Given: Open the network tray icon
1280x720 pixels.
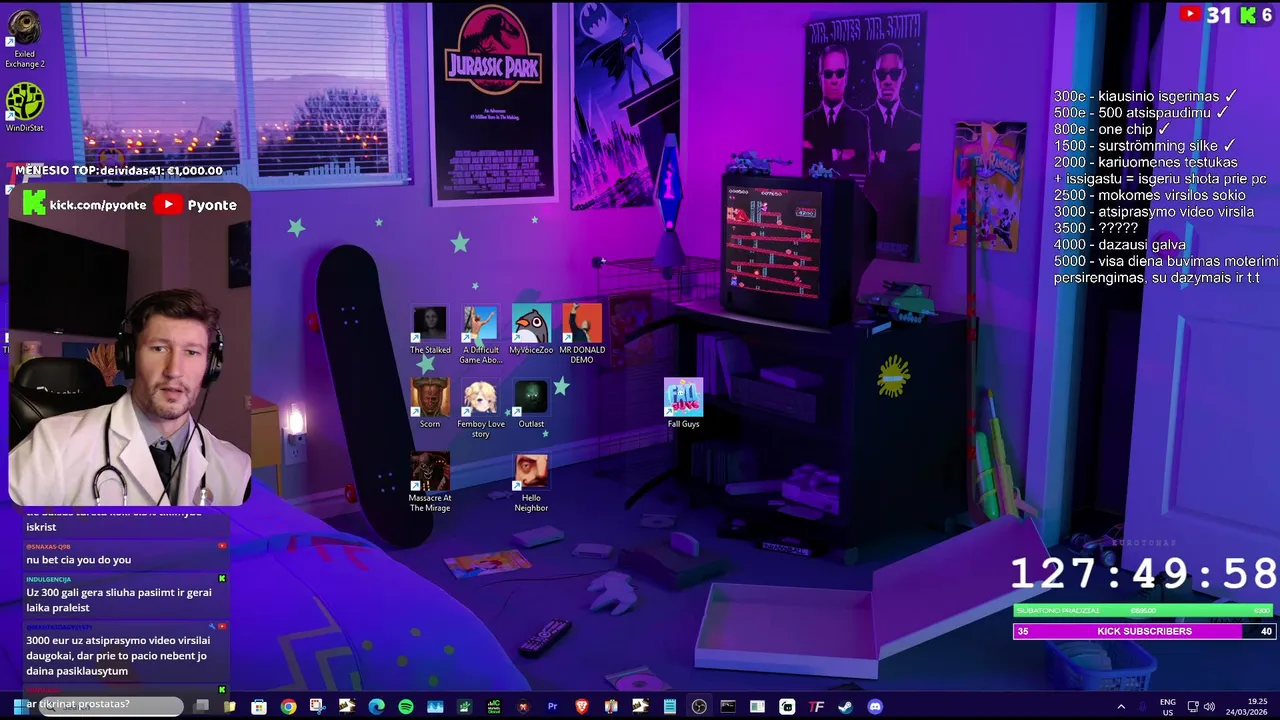Looking at the screenshot, I should [x=1193, y=707].
